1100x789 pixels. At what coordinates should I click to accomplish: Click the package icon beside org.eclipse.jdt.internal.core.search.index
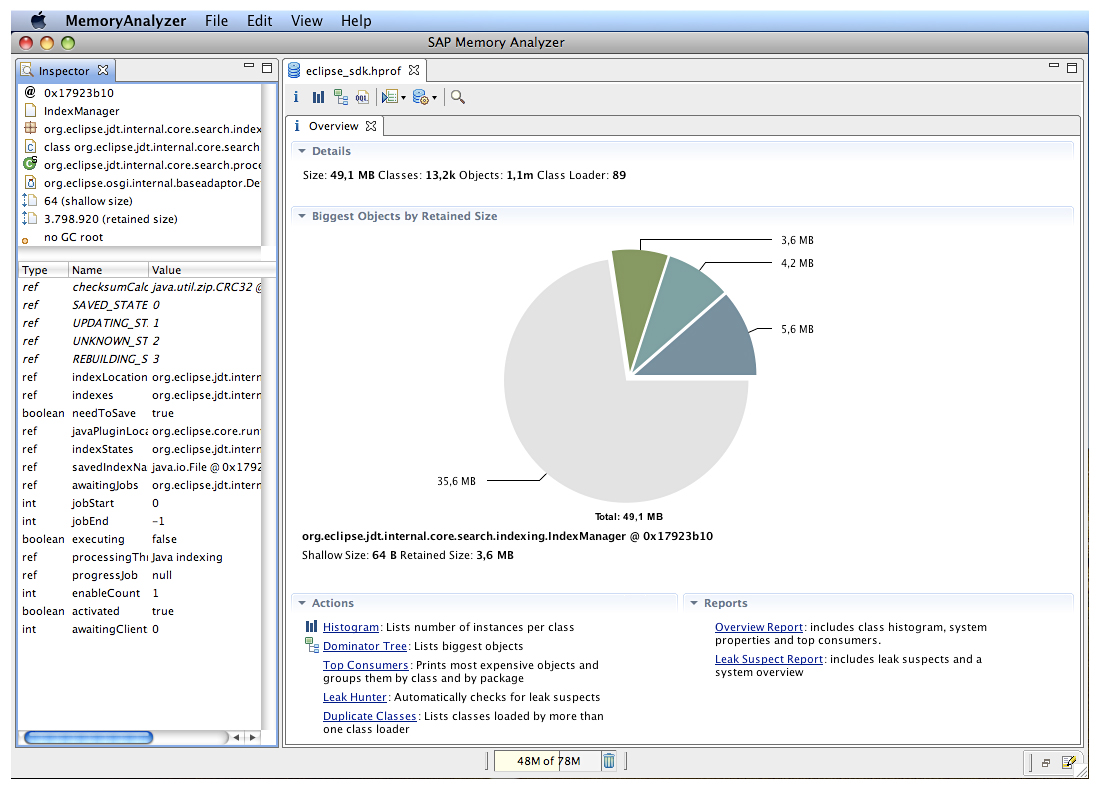30,128
